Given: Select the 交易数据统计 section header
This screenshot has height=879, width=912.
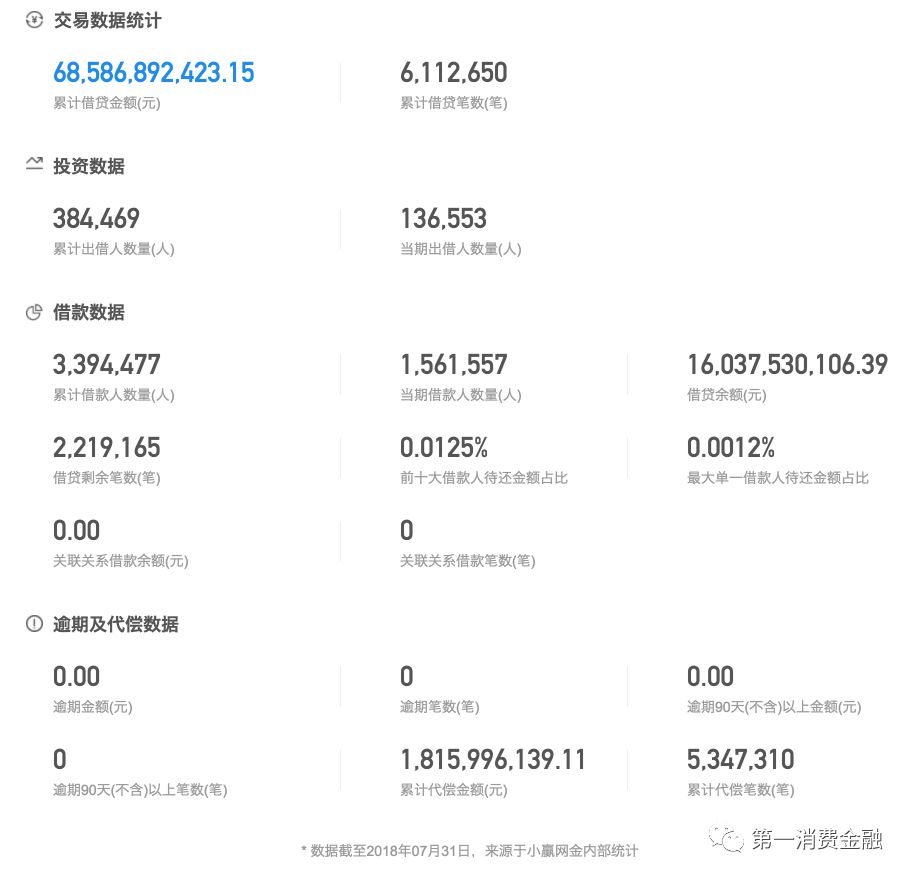Looking at the screenshot, I should pyautogui.click(x=109, y=20).
